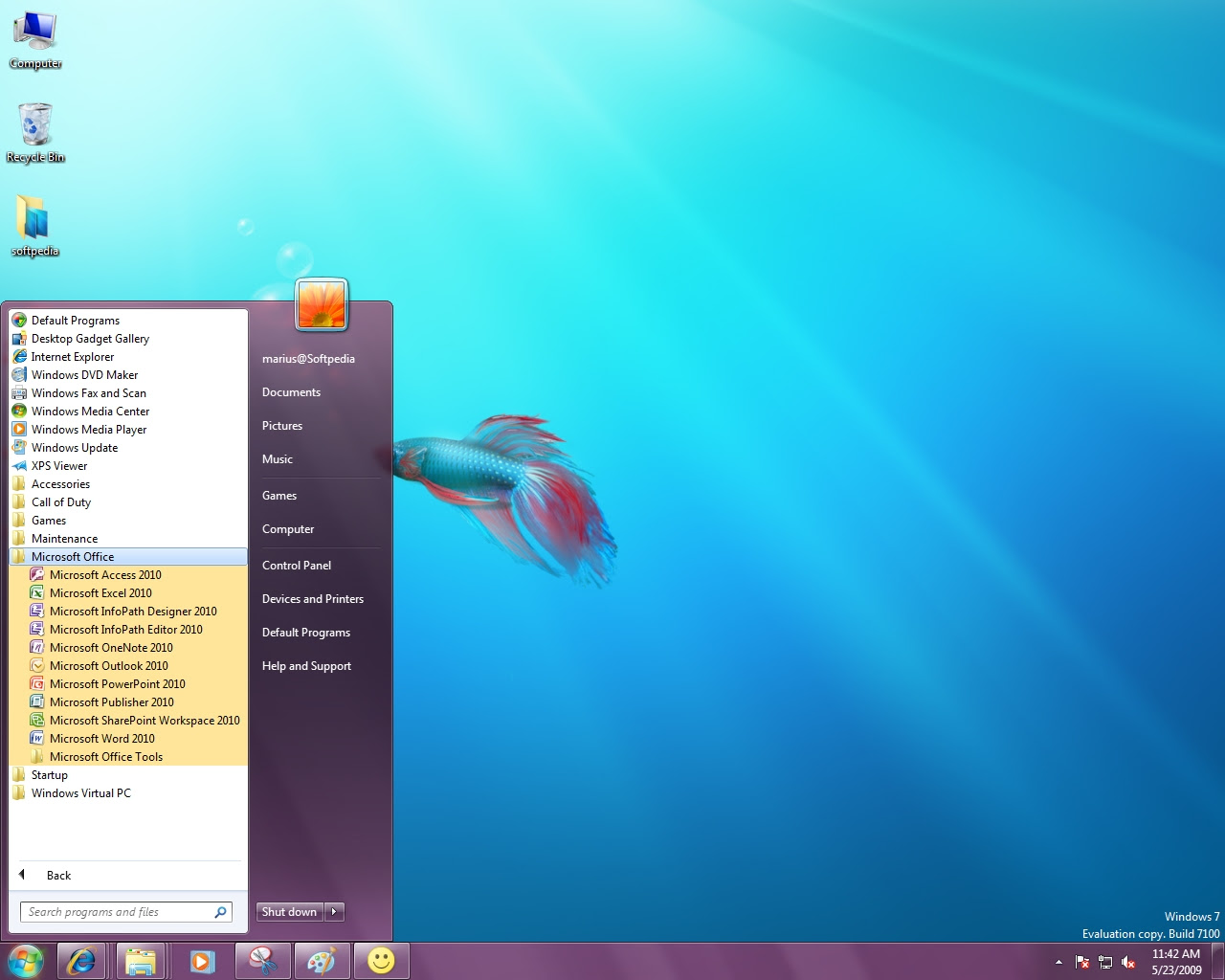Click the Show desktop button

pyautogui.click(x=1217, y=962)
